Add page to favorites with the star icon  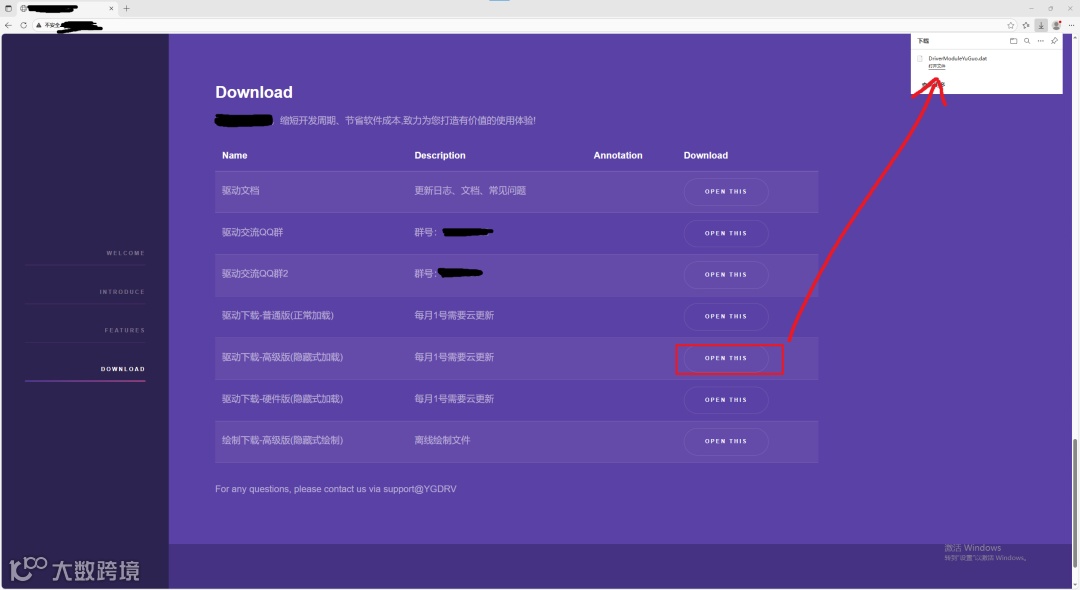click(1010, 25)
